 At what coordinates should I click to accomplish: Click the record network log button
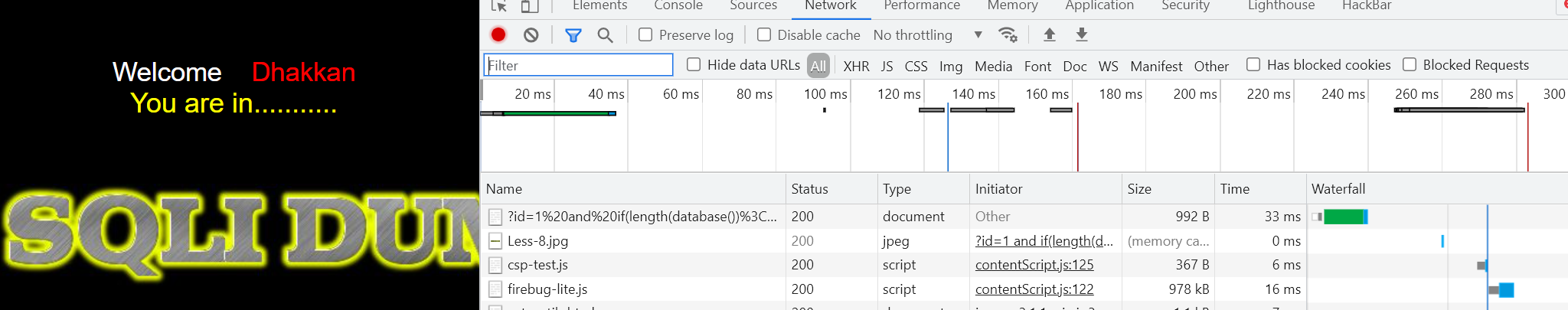pos(498,34)
